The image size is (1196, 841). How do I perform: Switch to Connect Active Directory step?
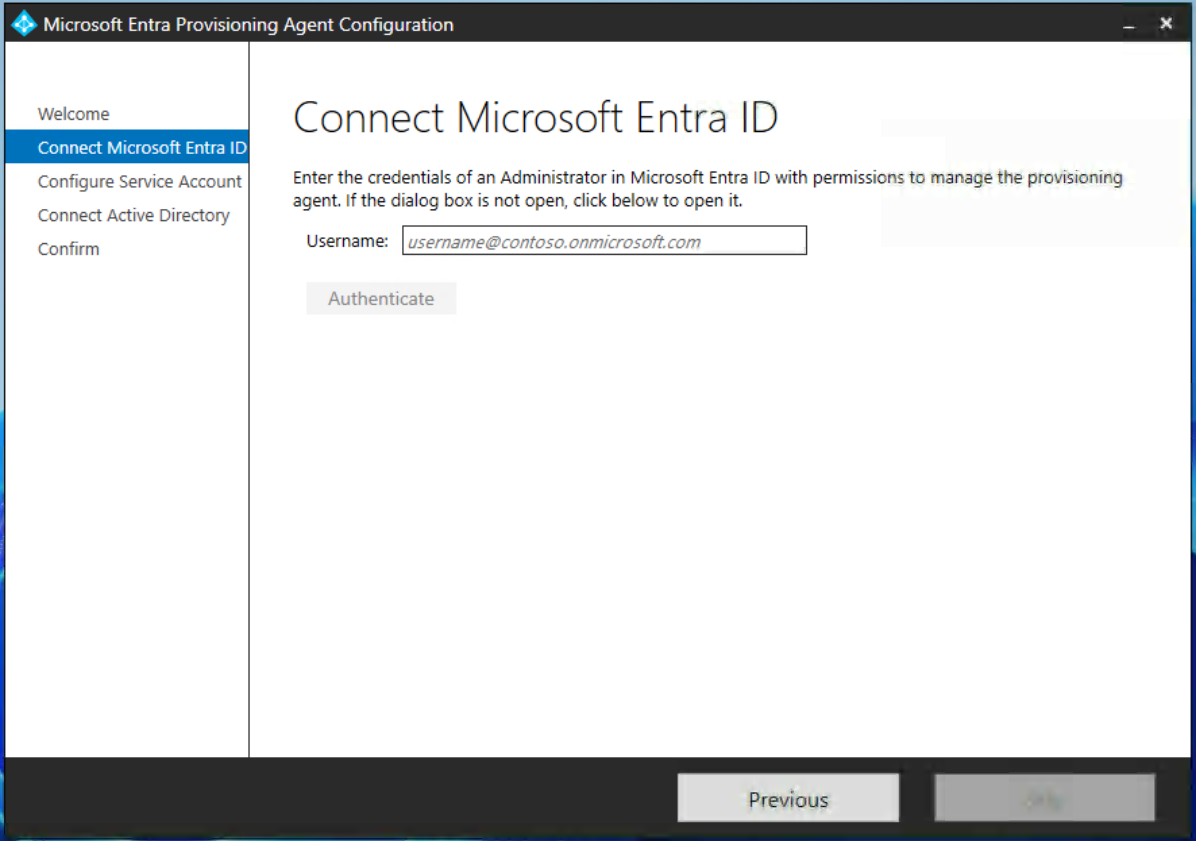133,216
